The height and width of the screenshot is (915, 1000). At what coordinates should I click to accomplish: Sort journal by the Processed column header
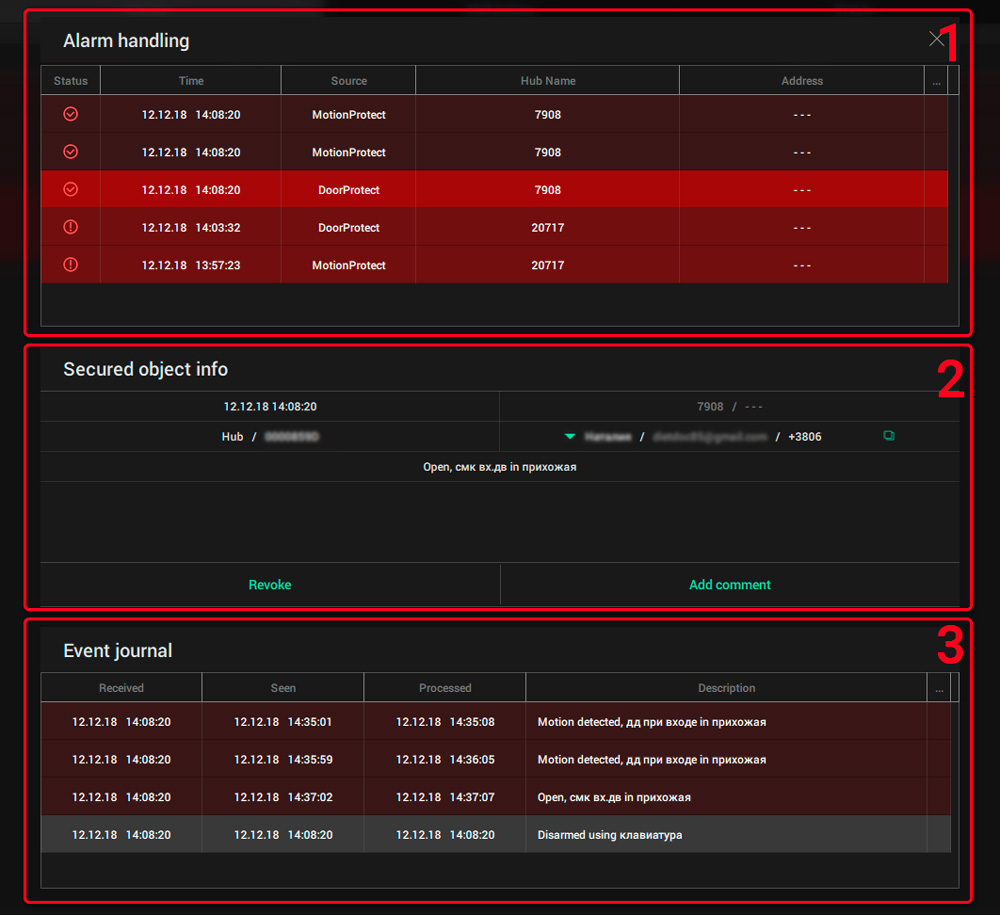[x=445, y=688]
